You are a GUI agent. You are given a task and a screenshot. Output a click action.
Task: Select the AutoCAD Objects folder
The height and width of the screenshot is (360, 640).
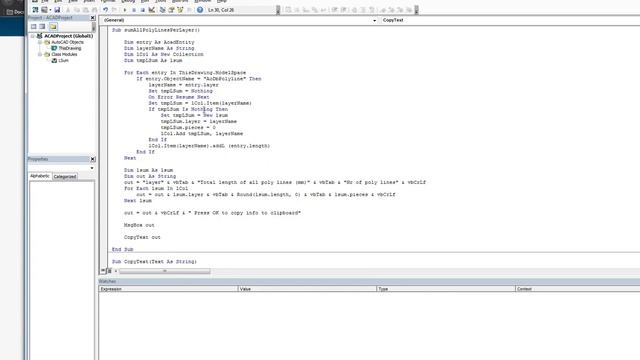(x=67, y=42)
